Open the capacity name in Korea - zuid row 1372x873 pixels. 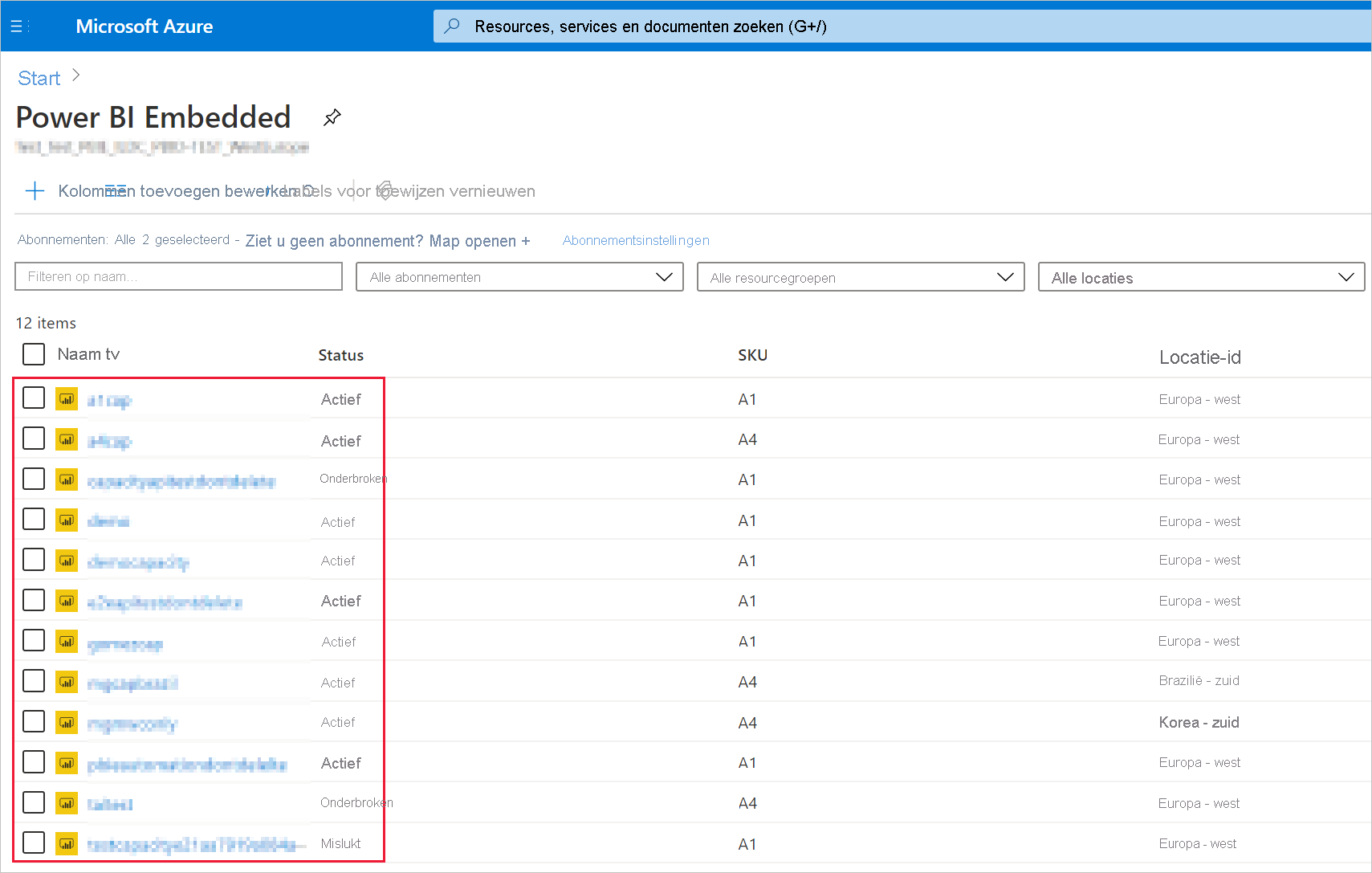tap(132, 724)
